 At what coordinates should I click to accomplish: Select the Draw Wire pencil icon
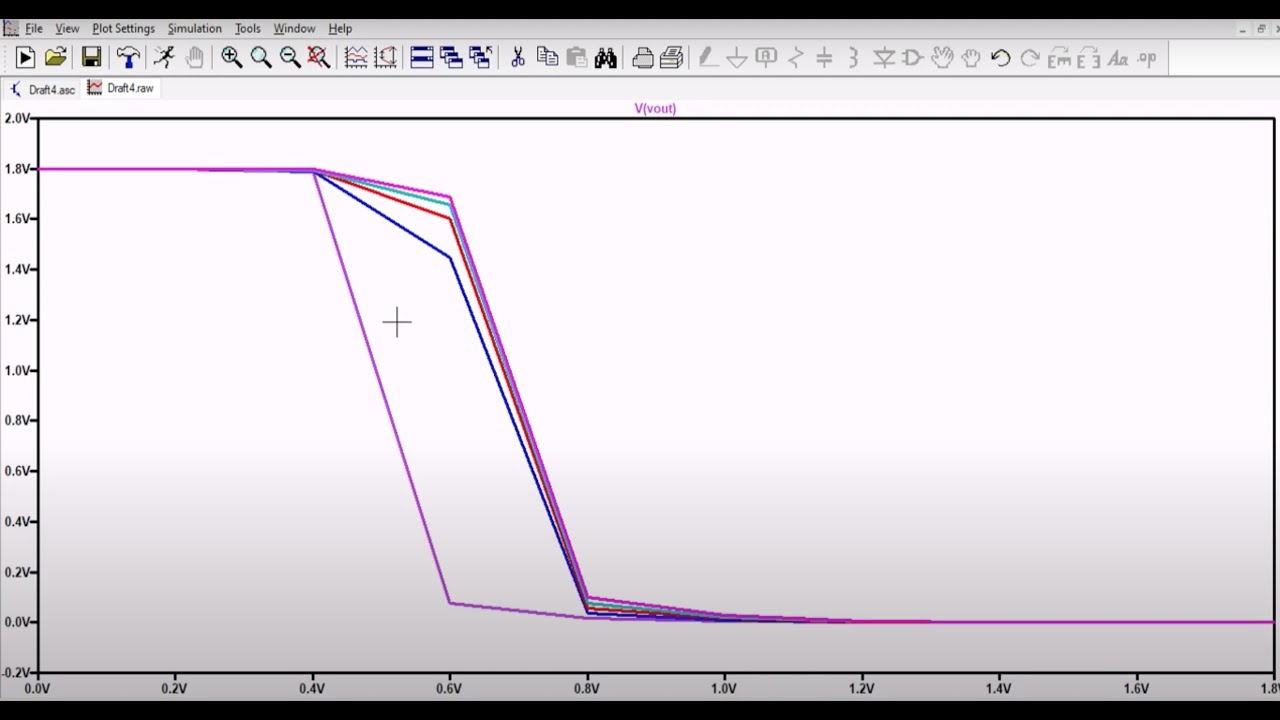click(x=708, y=58)
